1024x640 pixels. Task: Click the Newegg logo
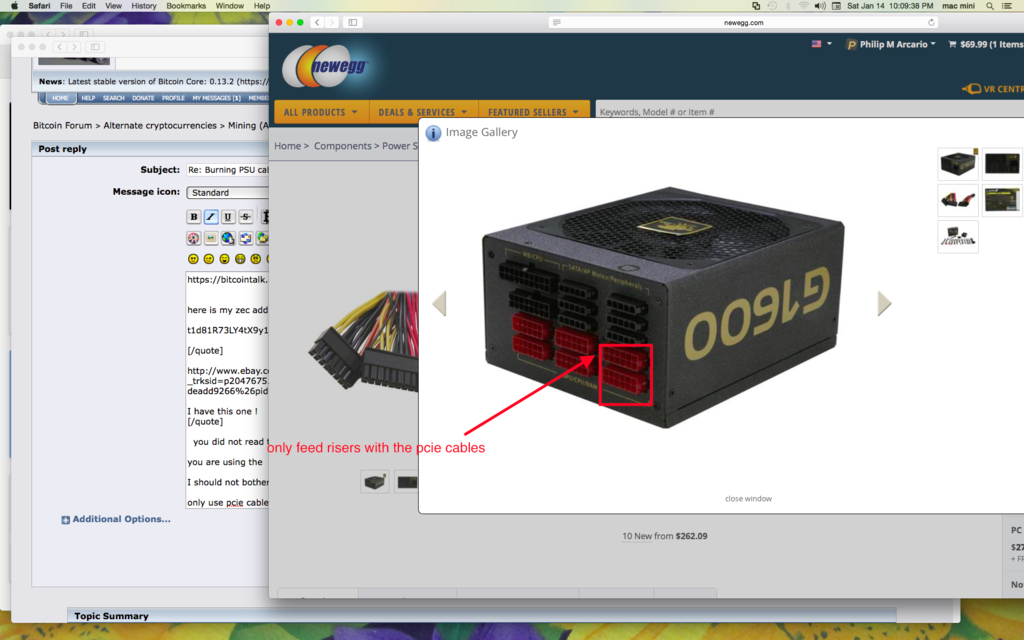(x=327, y=66)
